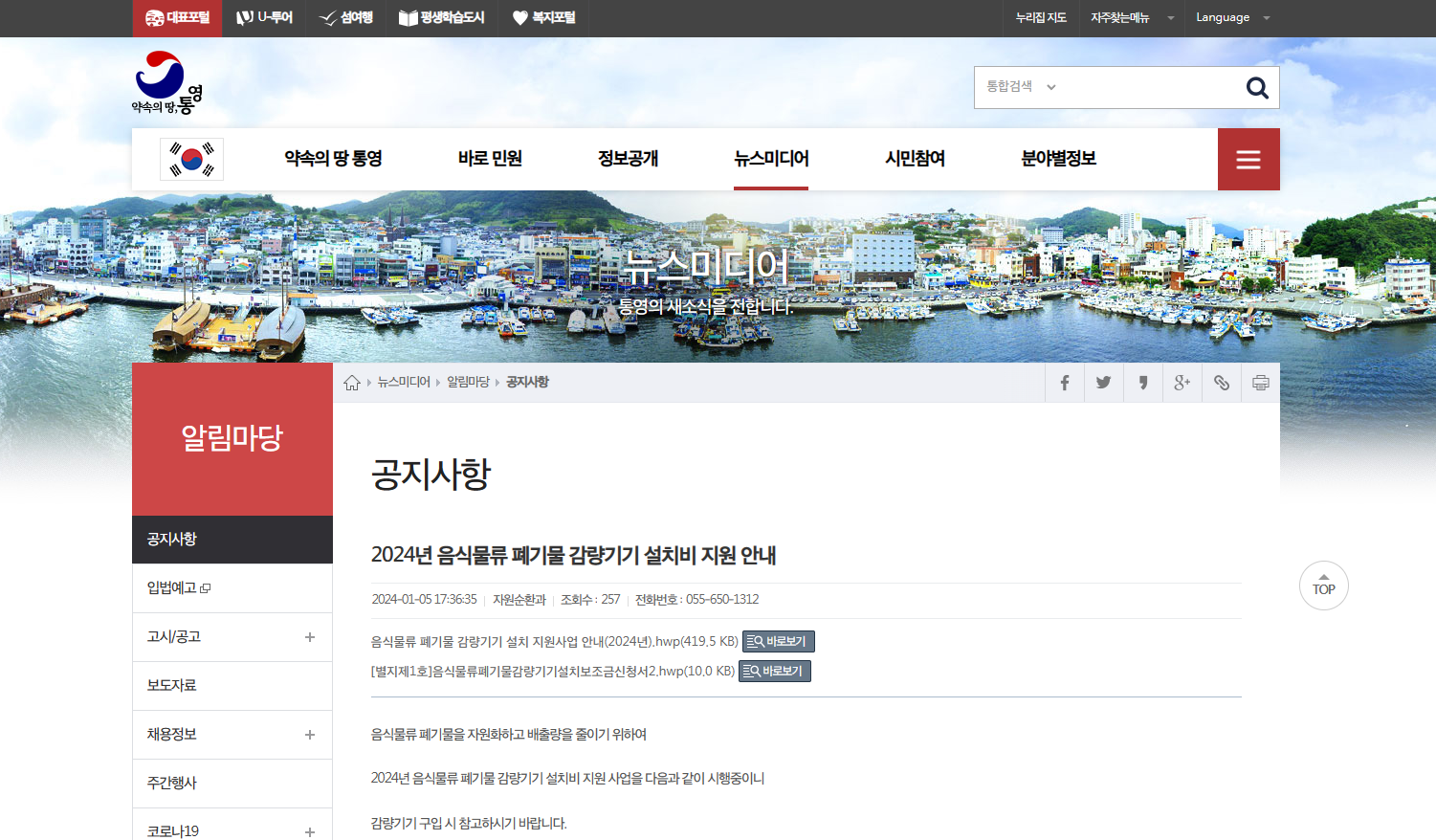1436x840 pixels.
Task: Click the 알림마당 red sidebar header
Action: coord(232,439)
